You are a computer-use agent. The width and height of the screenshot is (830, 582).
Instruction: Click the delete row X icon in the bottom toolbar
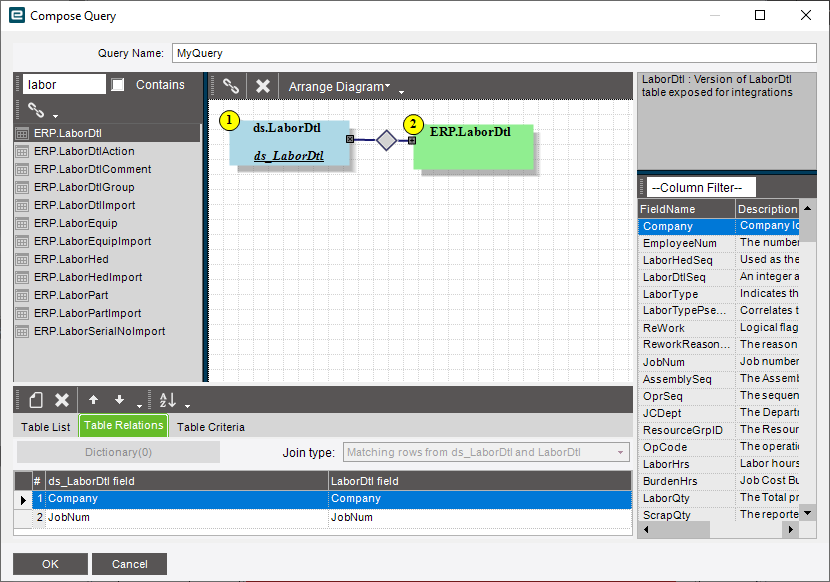coord(62,400)
